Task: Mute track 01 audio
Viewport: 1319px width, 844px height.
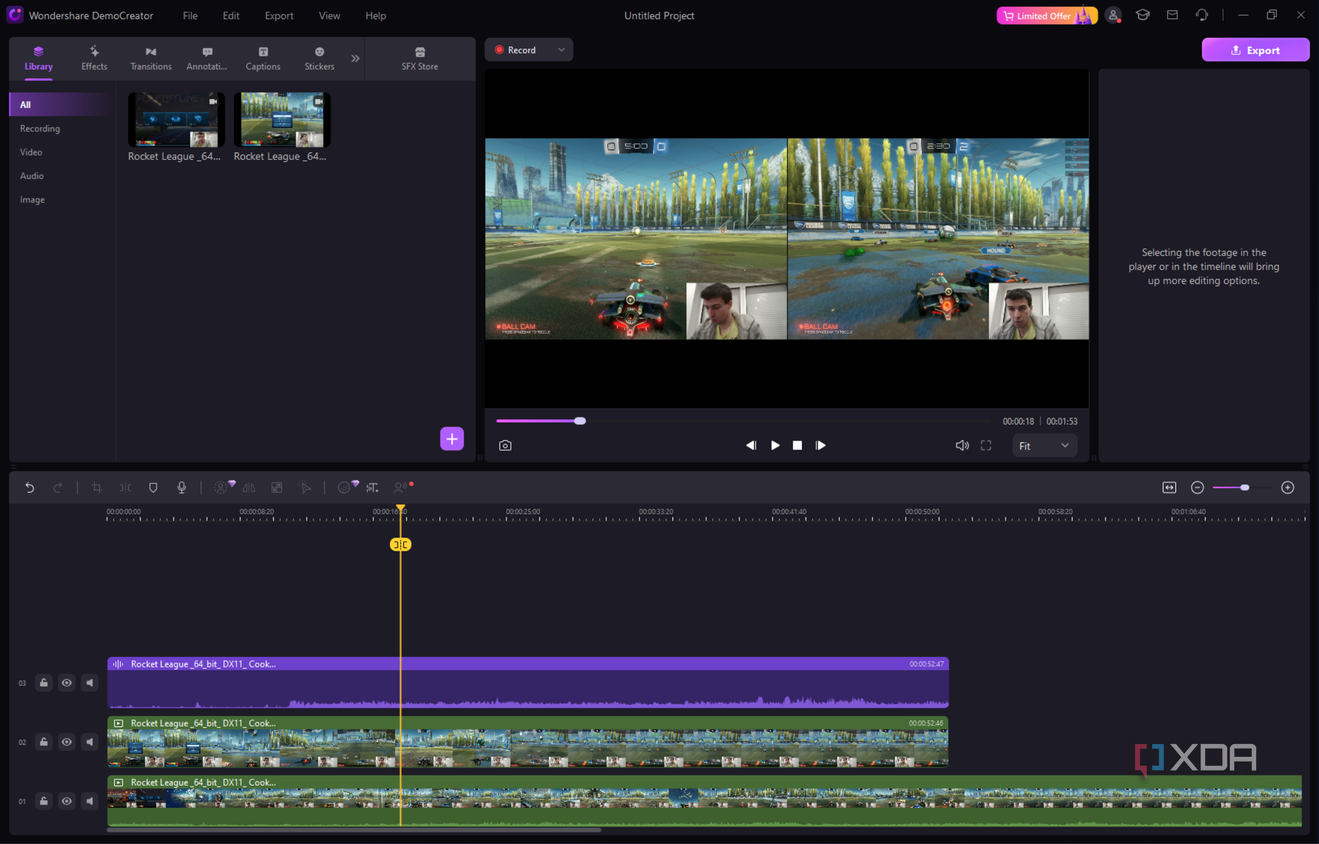Action: [x=90, y=801]
